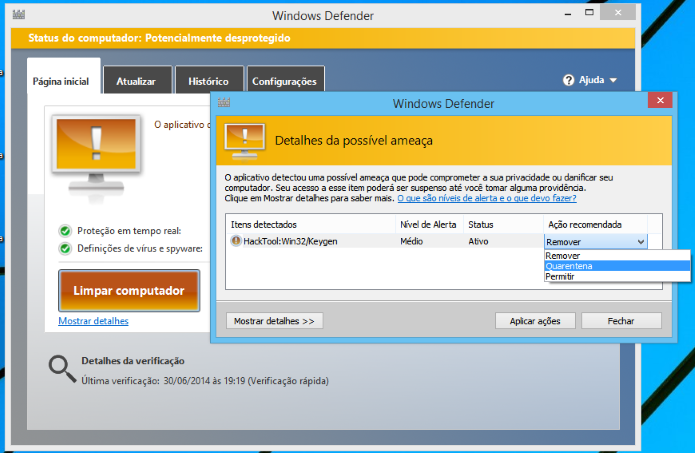Click Mostrar detalhes link under Limpar computador
This screenshot has width=695, height=453.
(x=94, y=321)
